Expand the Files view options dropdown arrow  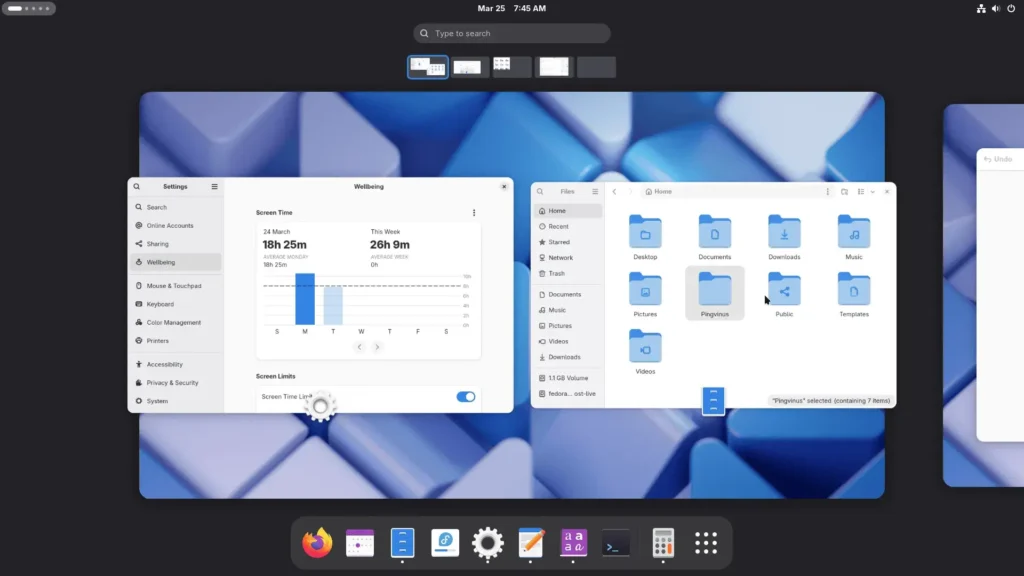pyautogui.click(x=872, y=191)
